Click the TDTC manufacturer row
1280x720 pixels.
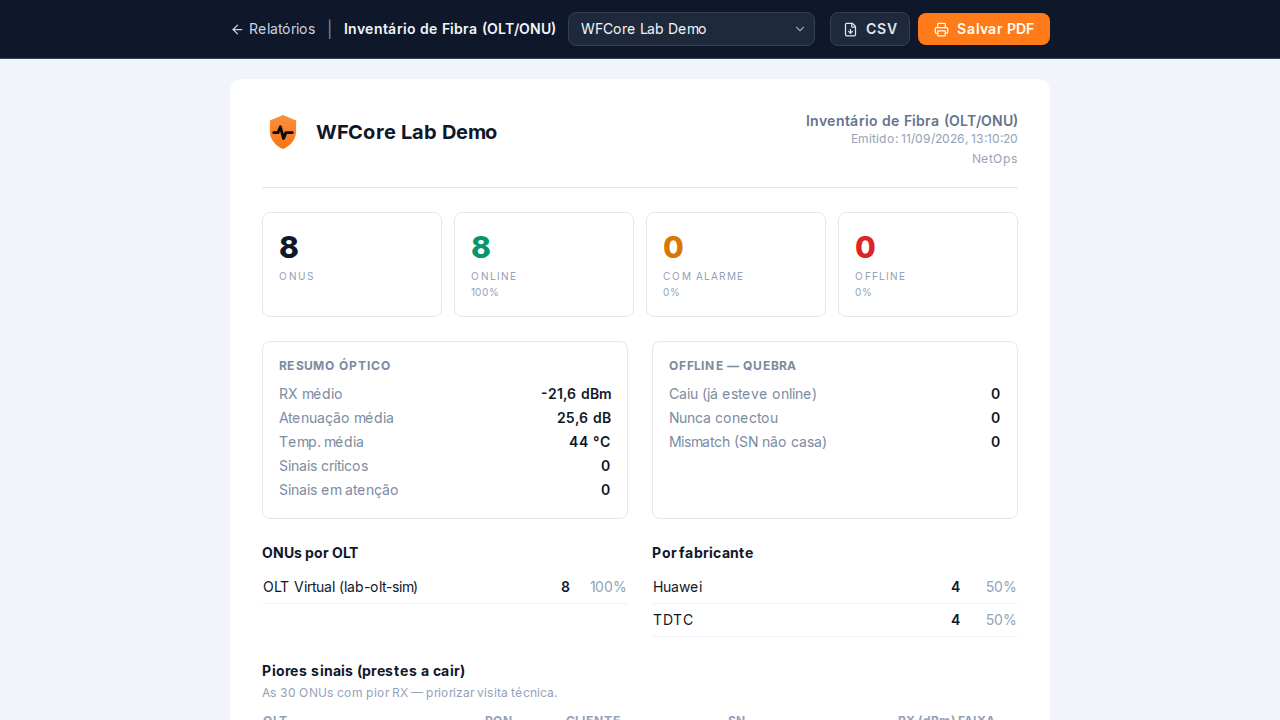(x=835, y=620)
